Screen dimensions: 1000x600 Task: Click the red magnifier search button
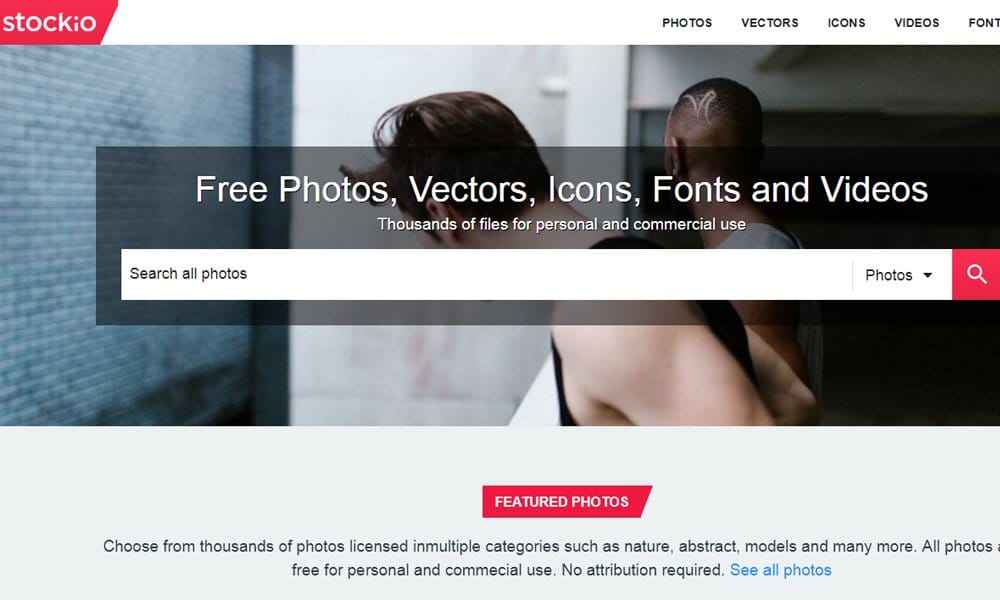click(x=976, y=274)
